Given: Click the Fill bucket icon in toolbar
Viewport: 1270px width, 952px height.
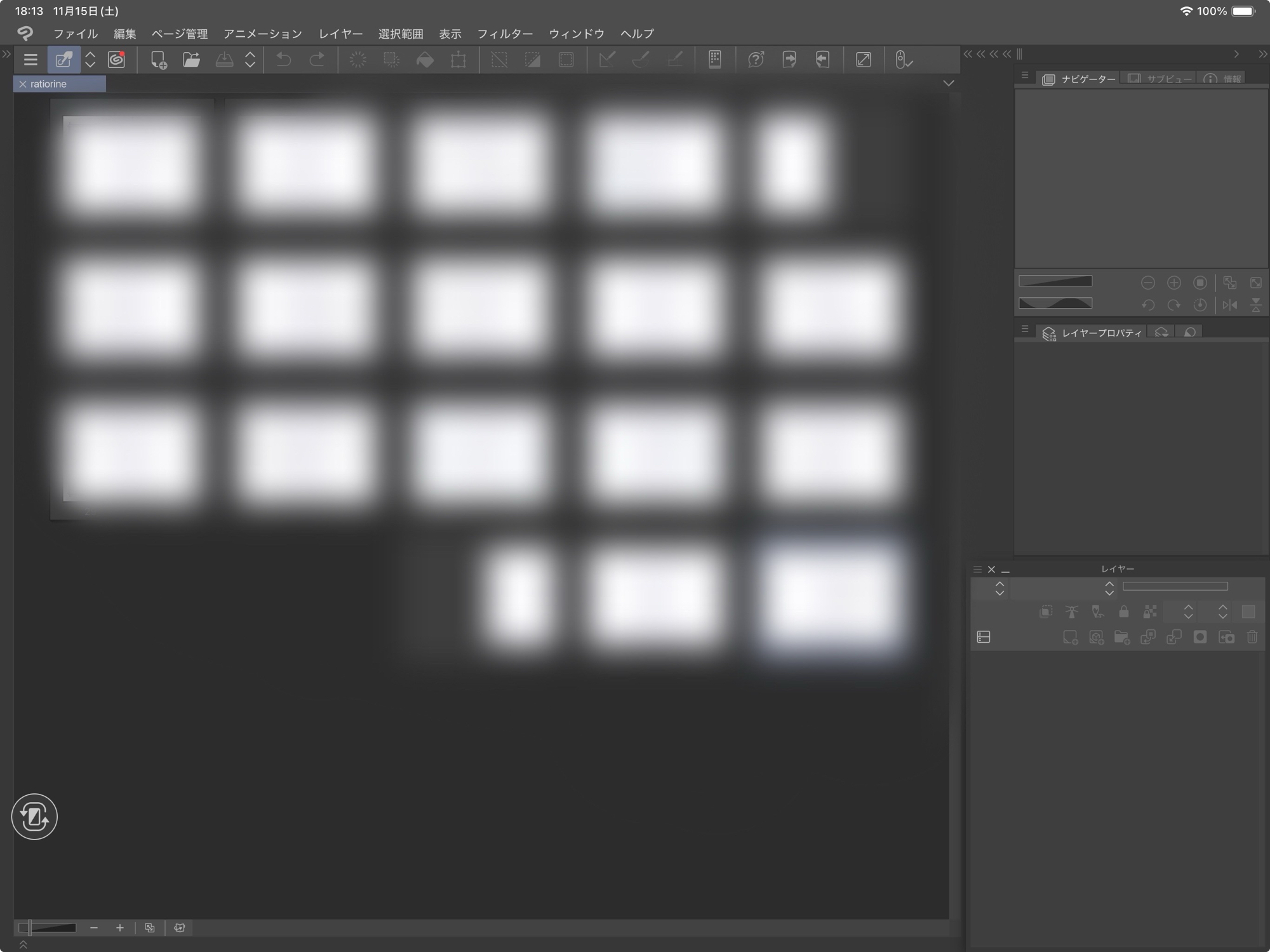Looking at the screenshot, I should [425, 60].
